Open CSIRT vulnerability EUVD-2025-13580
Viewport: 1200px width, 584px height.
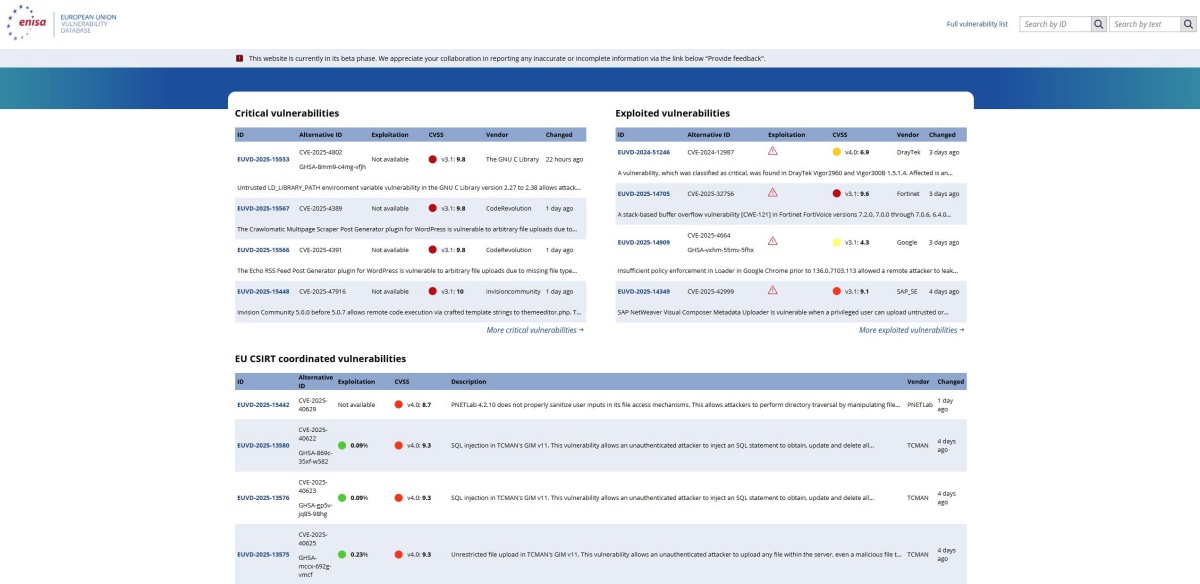click(263, 445)
